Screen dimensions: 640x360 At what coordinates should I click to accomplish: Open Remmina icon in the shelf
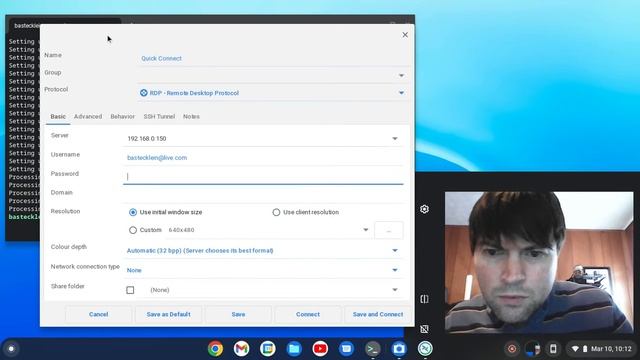425,349
